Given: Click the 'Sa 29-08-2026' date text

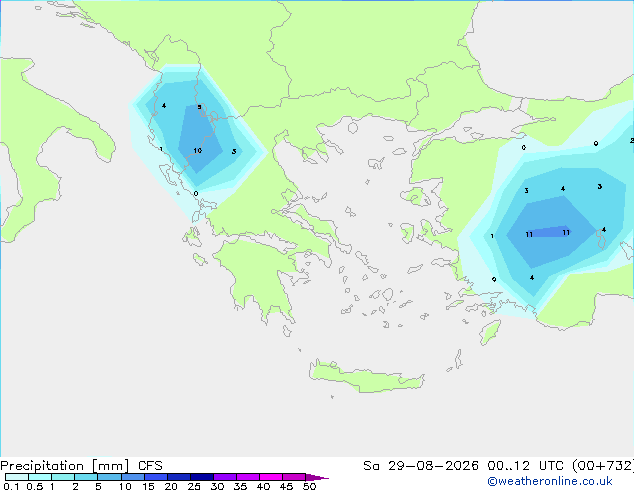Looking at the screenshot, I should tap(421, 466).
